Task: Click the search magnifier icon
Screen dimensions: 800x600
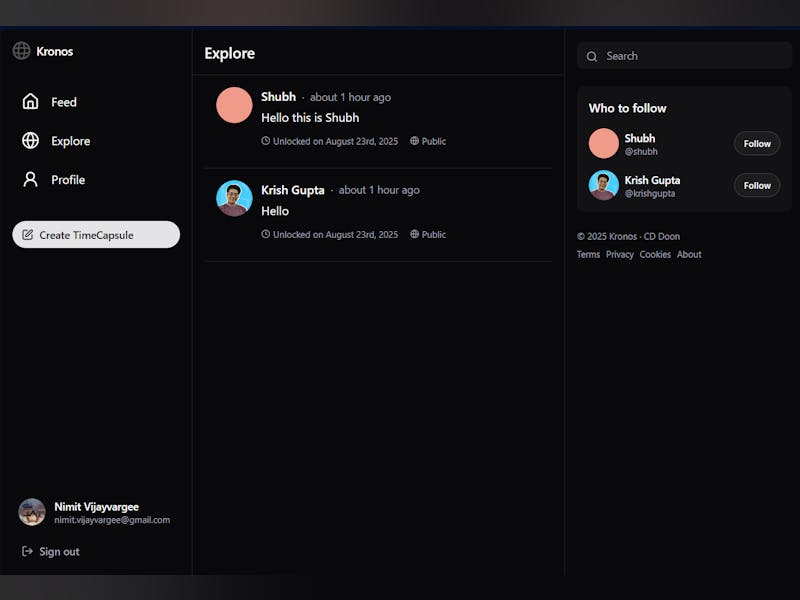Action: pos(591,56)
